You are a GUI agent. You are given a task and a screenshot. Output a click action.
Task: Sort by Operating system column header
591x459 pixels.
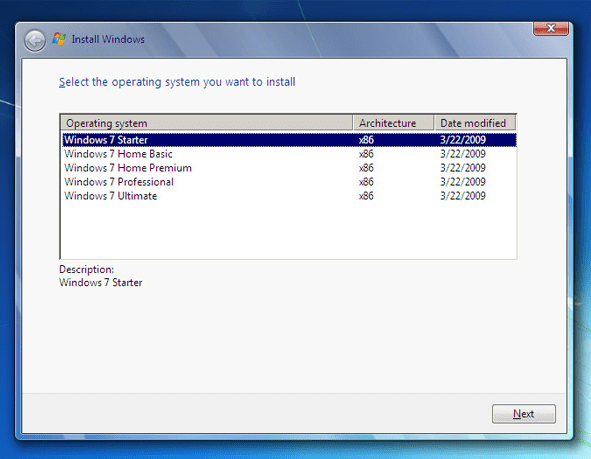207,123
